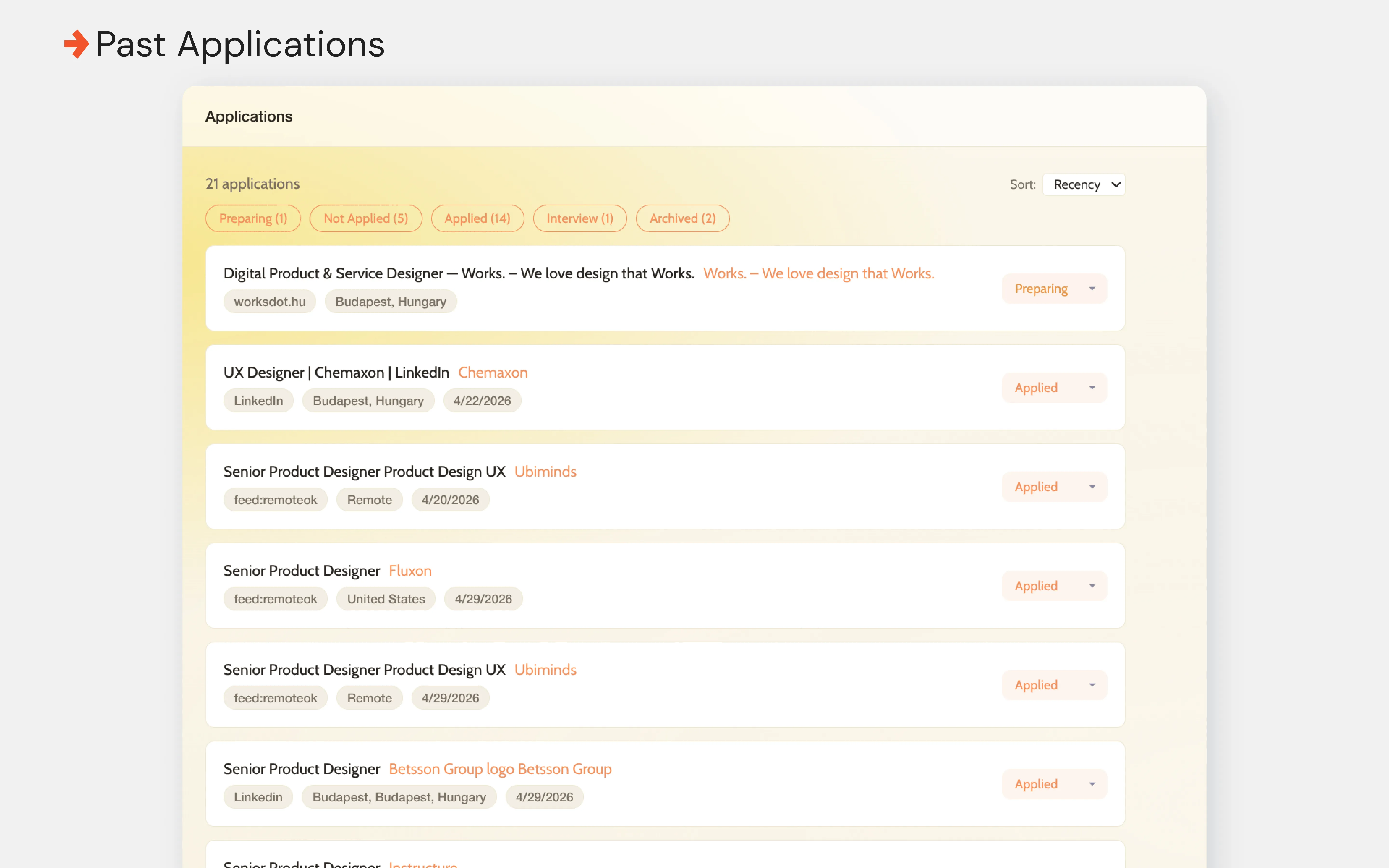Open Ubiminds link on the 4/29/2026 application
Viewport: 1389px width, 868px height.
click(x=545, y=670)
